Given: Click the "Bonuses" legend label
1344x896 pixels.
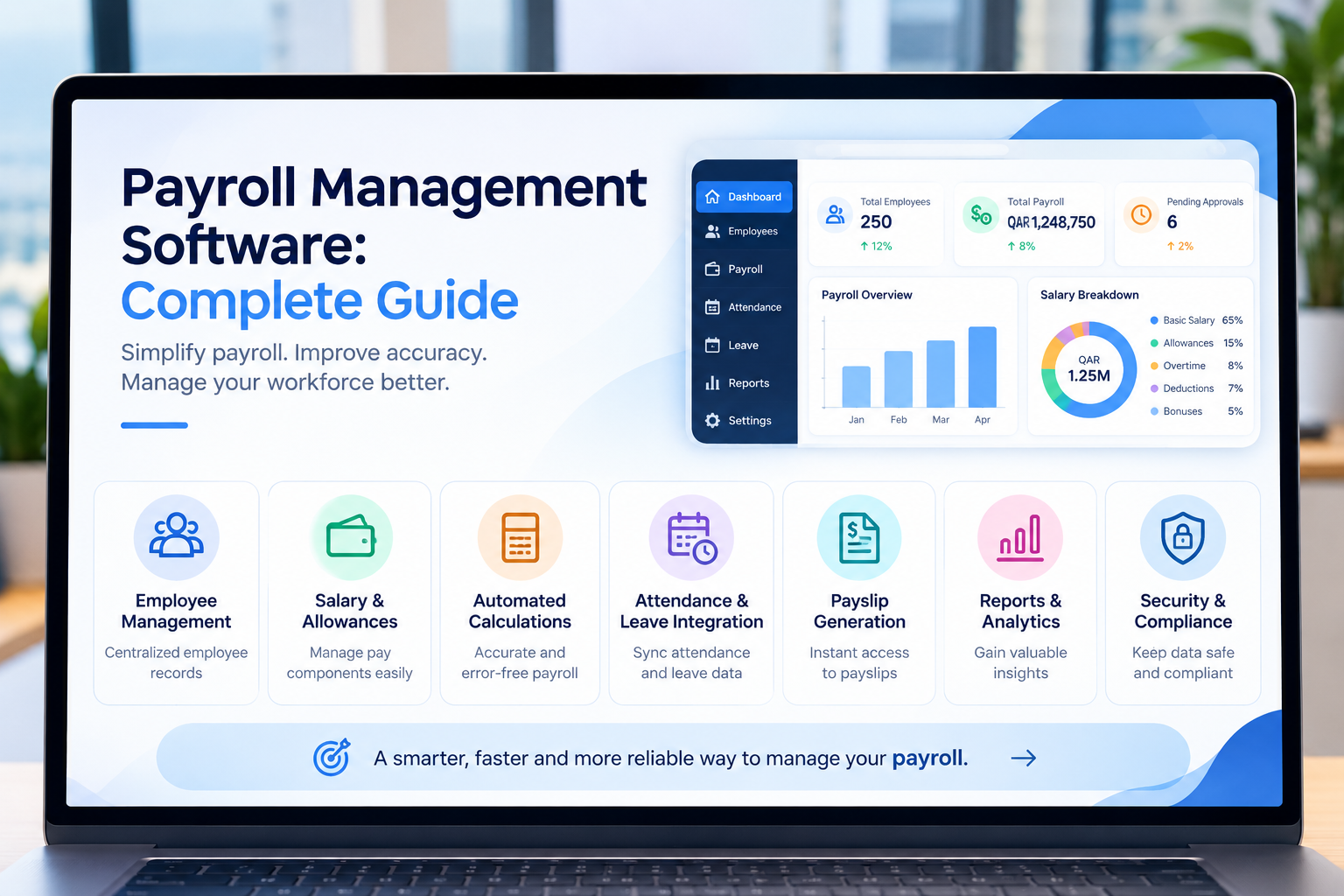Looking at the screenshot, I should tap(1183, 411).
